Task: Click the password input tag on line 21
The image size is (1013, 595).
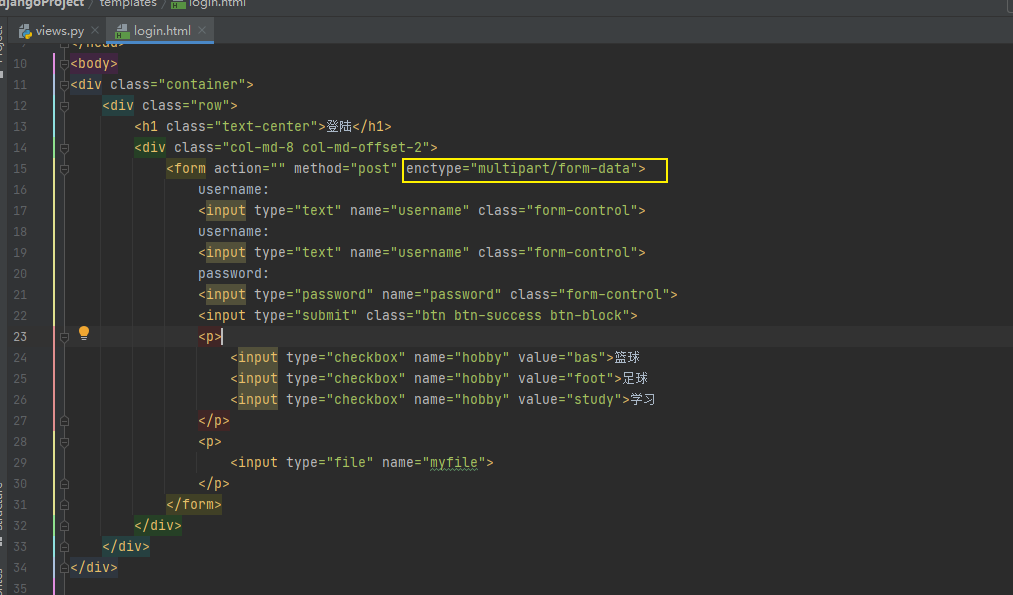Action: pyautogui.click(x=438, y=295)
